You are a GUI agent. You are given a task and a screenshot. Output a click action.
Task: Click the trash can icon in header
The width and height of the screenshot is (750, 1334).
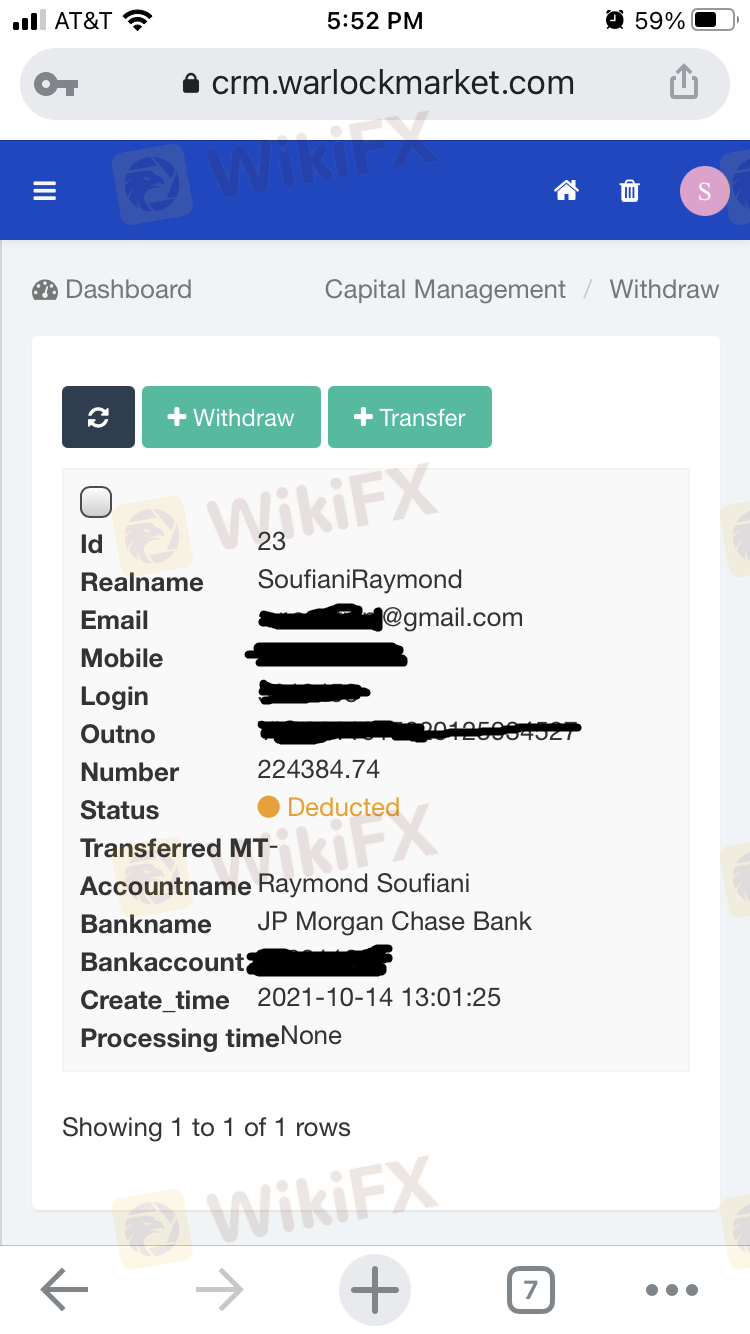pyautogui.click(x=630, y=190)
